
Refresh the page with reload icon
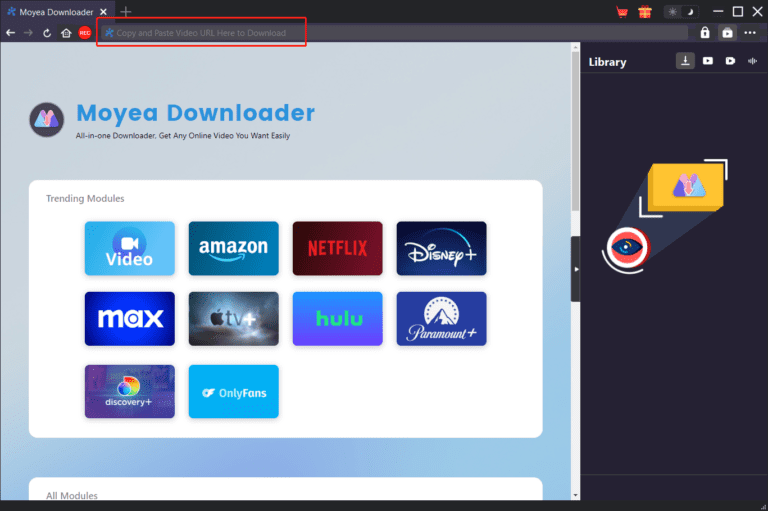tap(47, 33)
